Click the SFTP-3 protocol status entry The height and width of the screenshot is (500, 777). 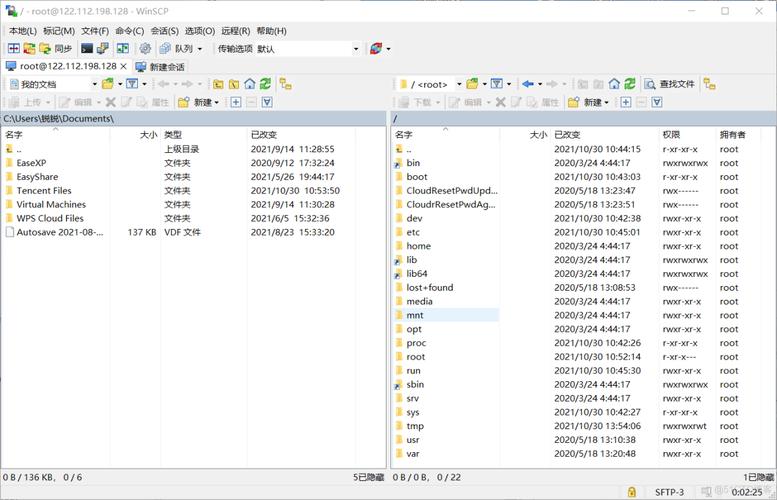tap(669, 492)
